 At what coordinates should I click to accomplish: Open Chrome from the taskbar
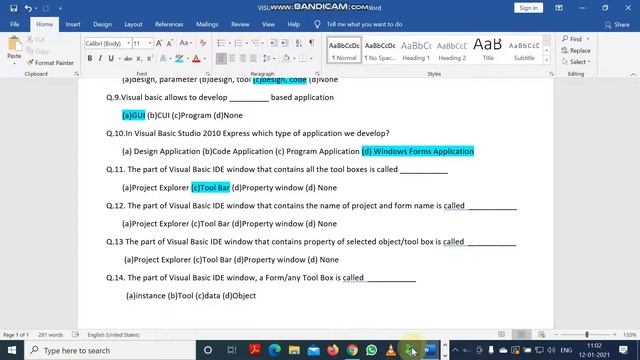point(352,350)
